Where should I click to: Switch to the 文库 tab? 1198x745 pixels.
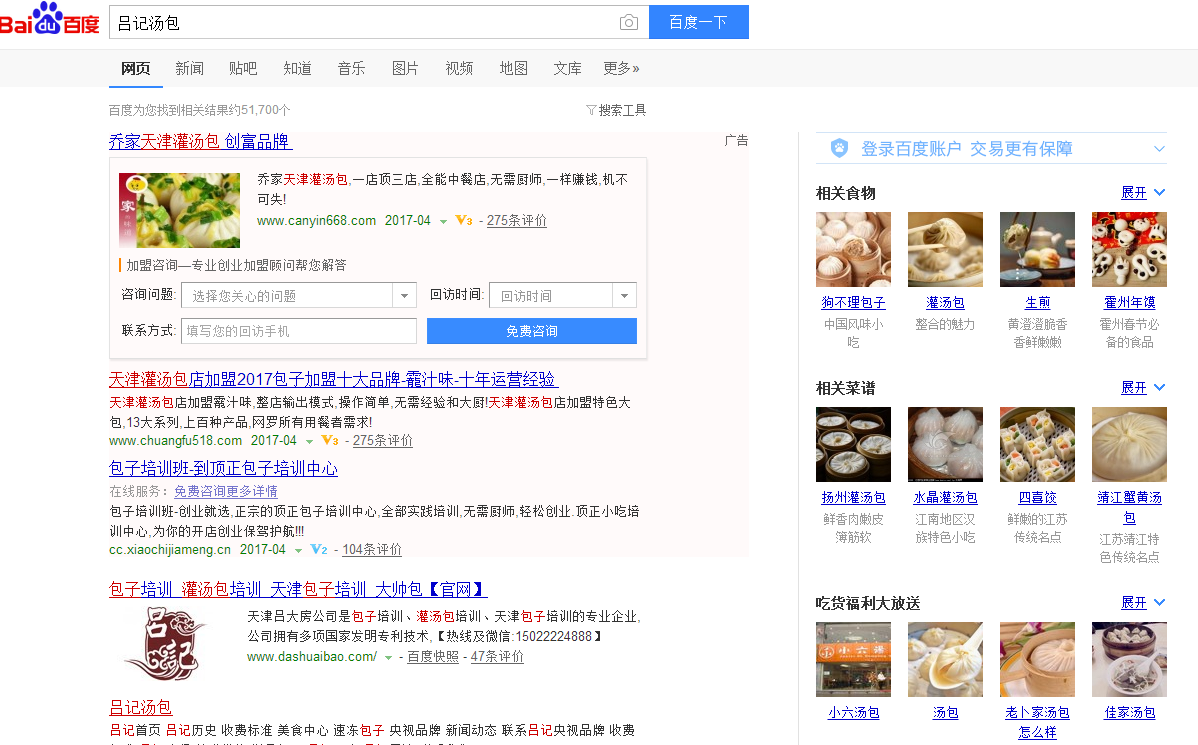pyautogui.click(x=567, y=68)
